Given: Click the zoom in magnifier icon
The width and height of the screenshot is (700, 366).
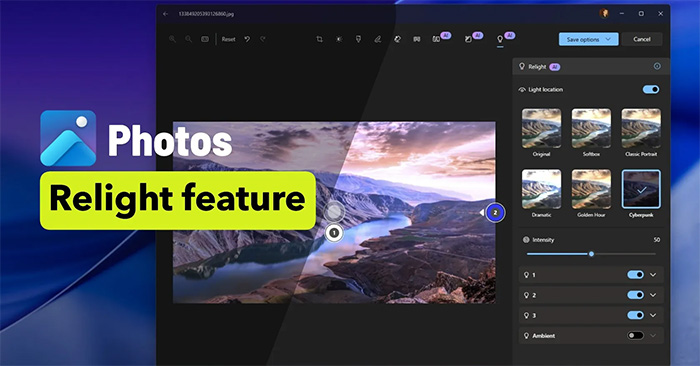Looking at the screenshot, I should pyautogui.click(x=172, y=39).
